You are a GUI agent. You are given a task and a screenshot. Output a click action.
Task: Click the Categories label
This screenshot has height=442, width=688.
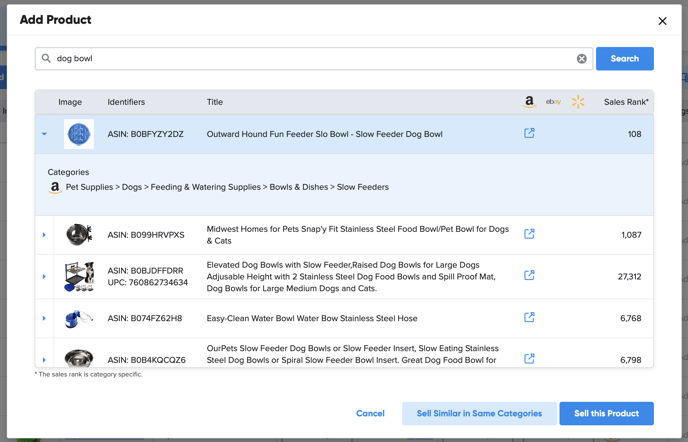68,172
